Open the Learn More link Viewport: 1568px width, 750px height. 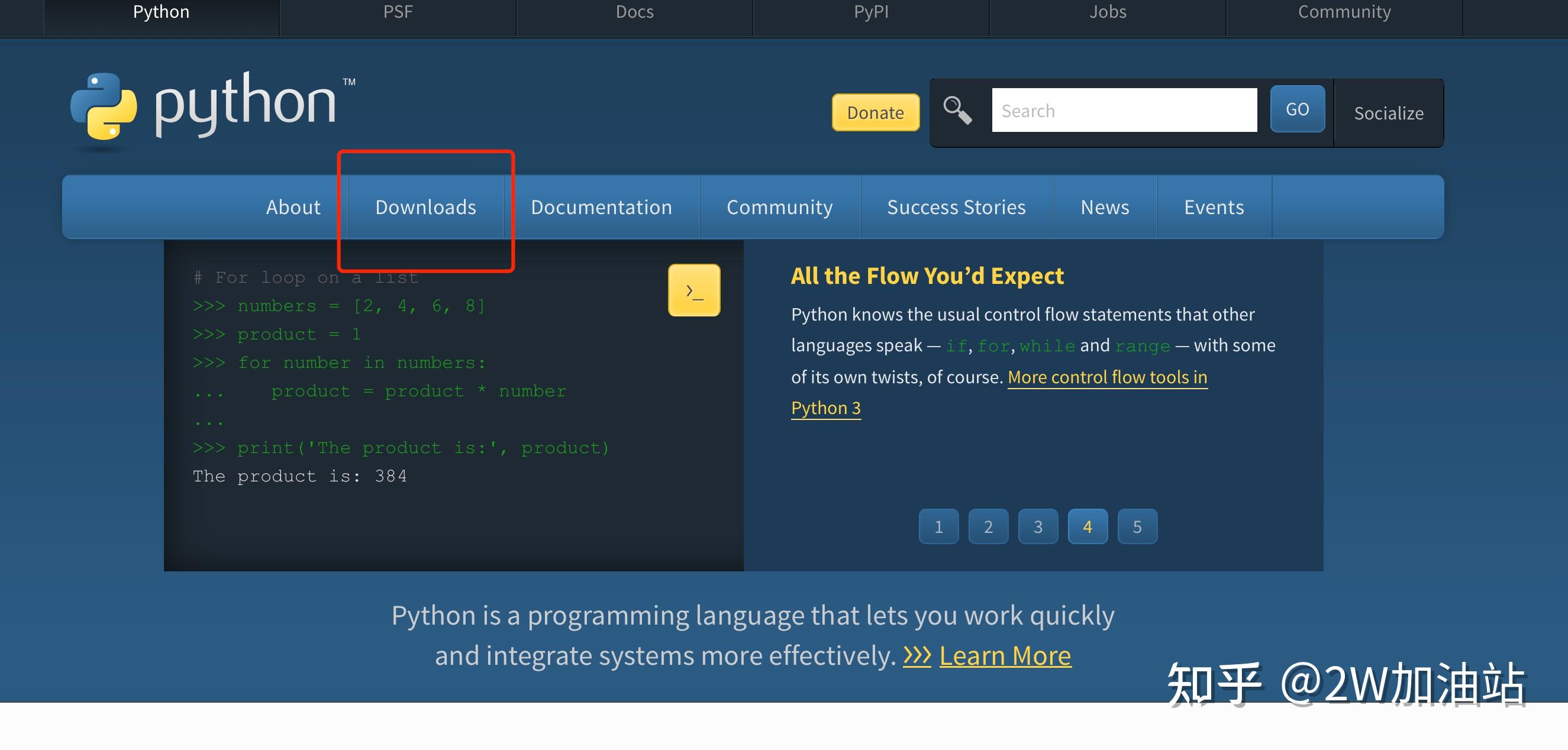click(x=1005, y=656)
